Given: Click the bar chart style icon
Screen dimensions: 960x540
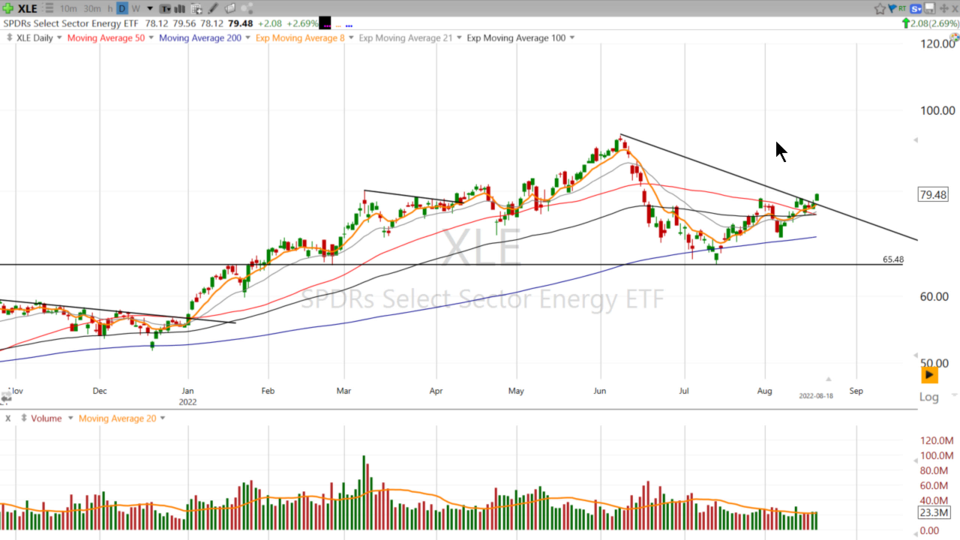Looking at the screenshot, I should 180,9.
